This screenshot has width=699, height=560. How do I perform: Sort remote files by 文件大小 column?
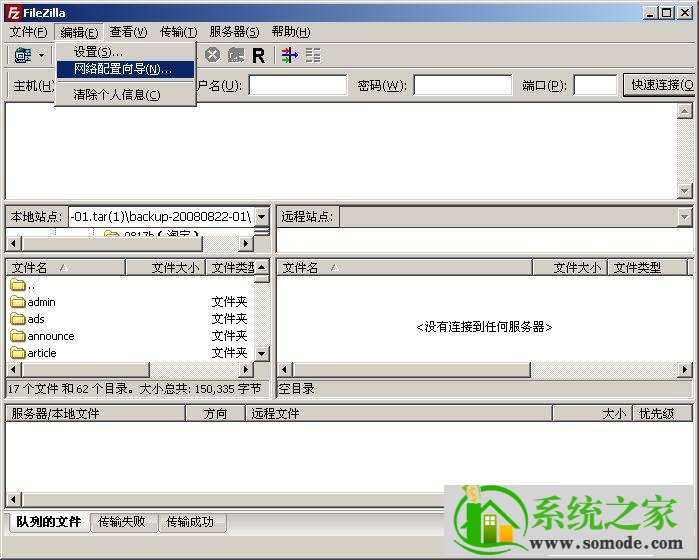click(570, 268)
